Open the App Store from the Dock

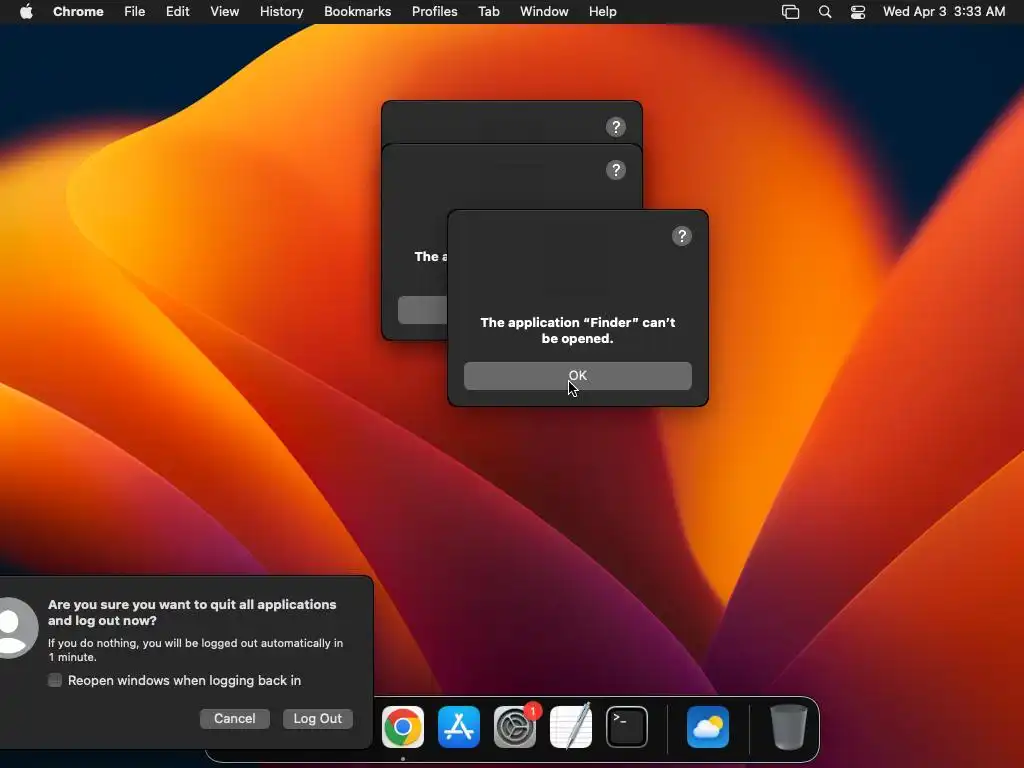(x=459, y=727)
